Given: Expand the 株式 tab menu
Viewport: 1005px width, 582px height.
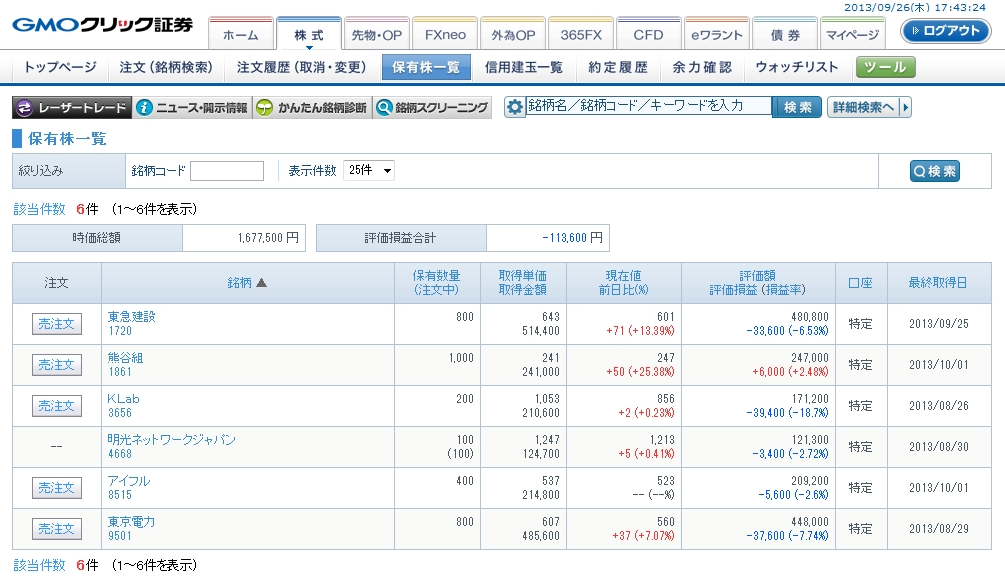Looking at the screenshot, I should [309, 35].
